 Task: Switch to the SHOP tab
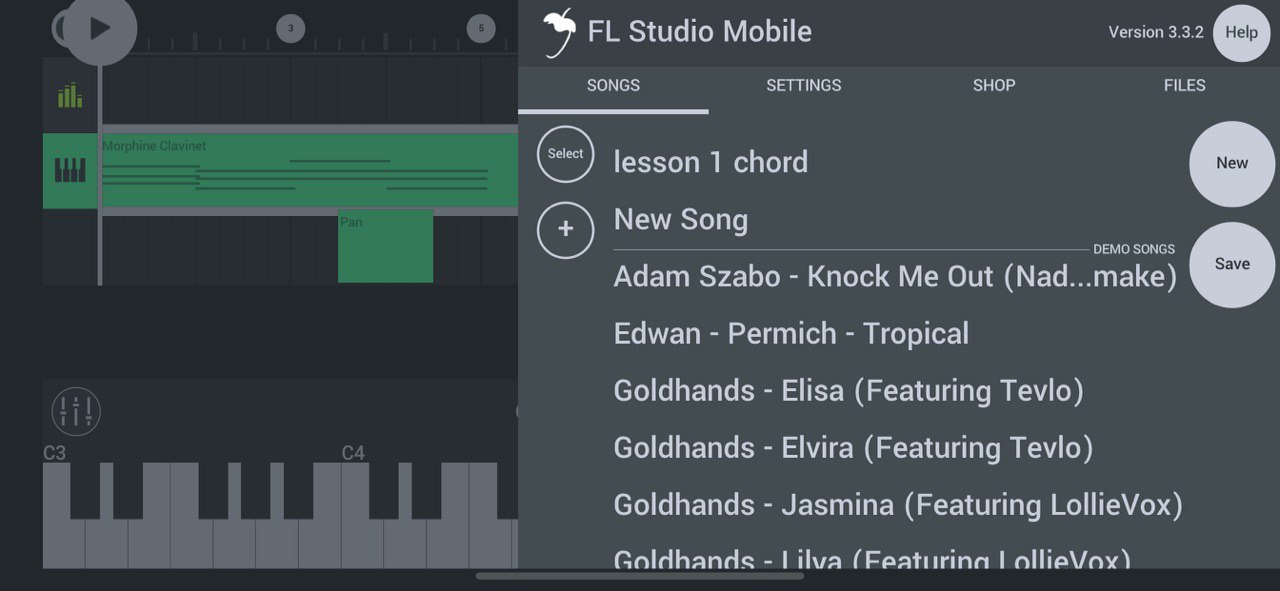point(994,86)
